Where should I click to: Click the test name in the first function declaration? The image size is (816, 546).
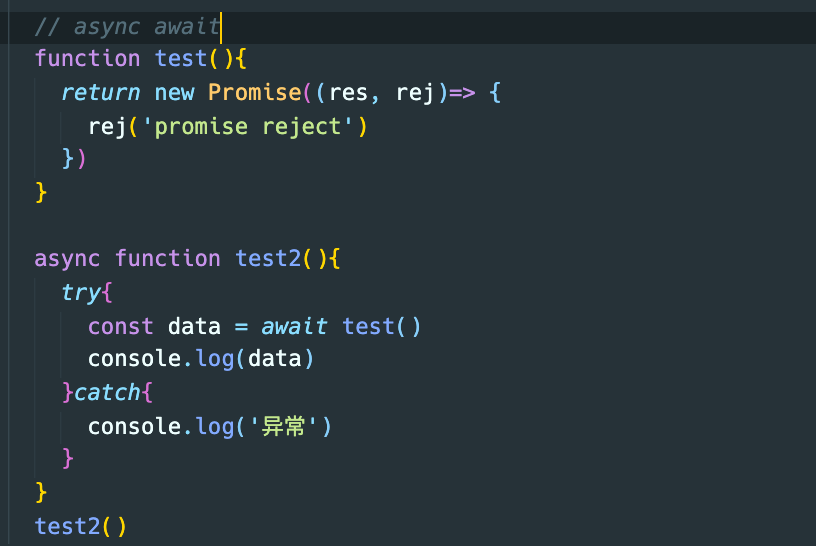pos(181,58)
